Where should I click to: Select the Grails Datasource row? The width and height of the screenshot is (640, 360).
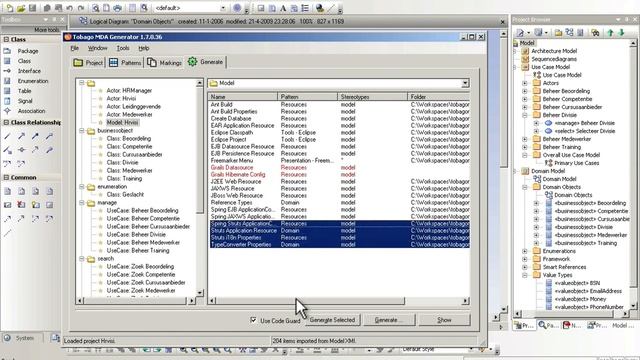(339, 167)
